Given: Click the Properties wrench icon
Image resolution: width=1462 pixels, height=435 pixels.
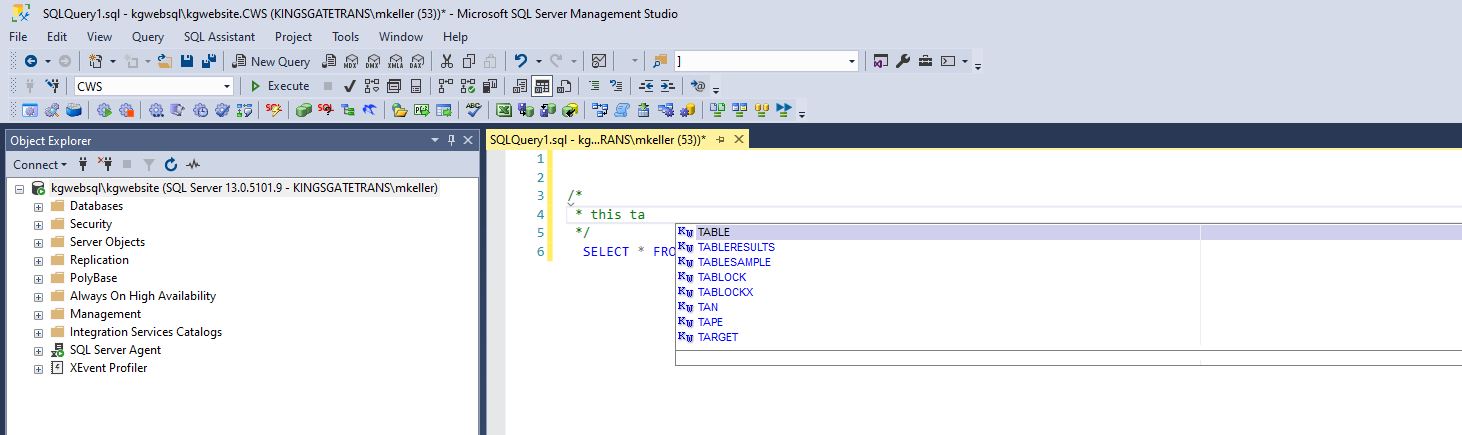Looking at the screenshot, I should [903, 61].
